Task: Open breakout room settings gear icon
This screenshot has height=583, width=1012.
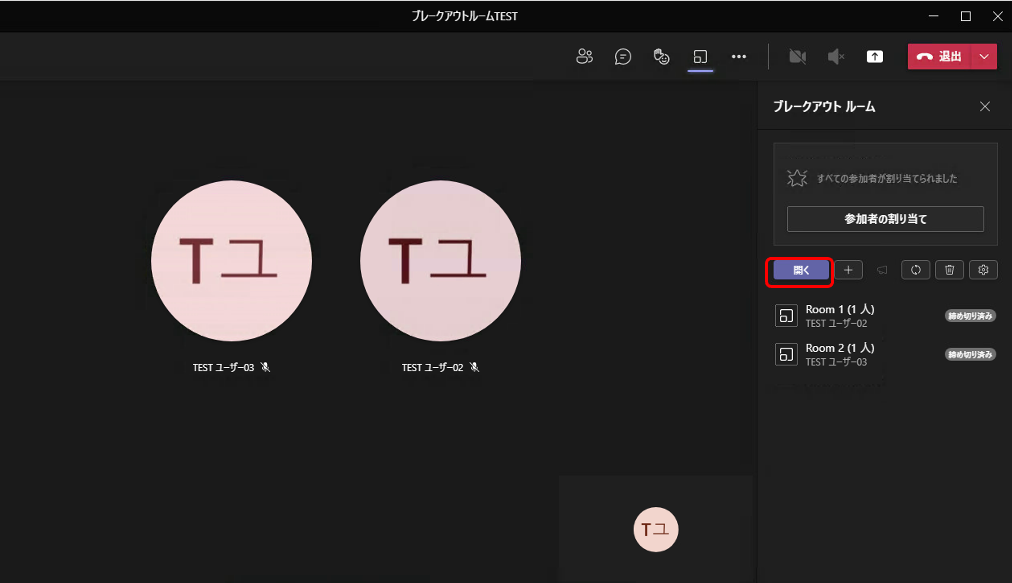Action: point(983,270)
